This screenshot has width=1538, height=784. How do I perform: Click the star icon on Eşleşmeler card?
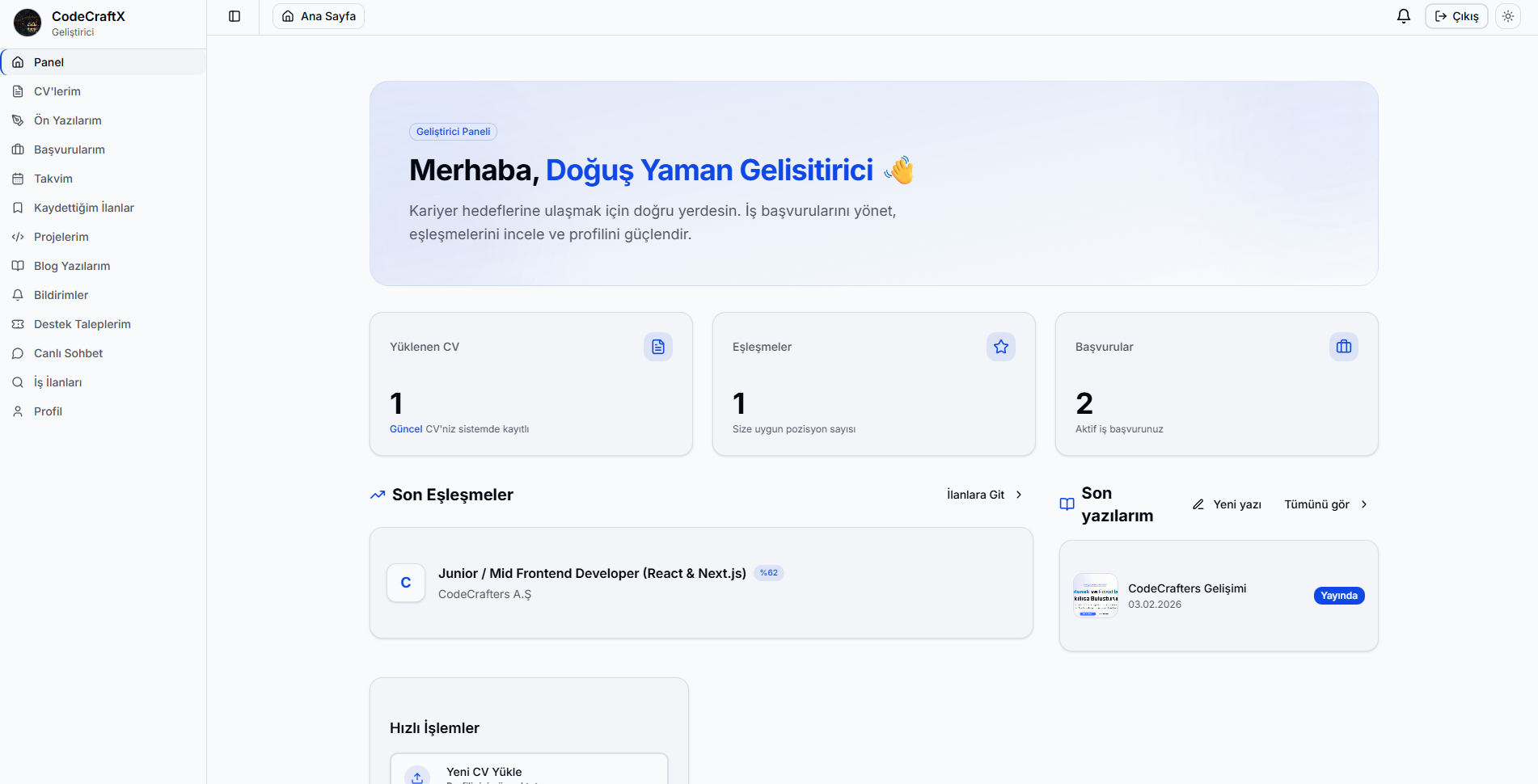pyautogui.click(x=1001, y=347)
